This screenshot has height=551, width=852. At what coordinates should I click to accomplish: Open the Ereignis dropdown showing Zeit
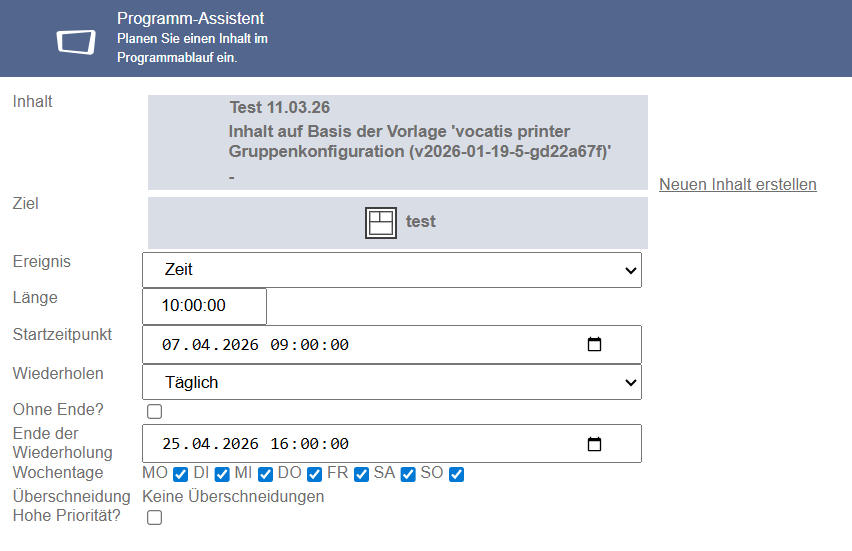tap(392, 270)
